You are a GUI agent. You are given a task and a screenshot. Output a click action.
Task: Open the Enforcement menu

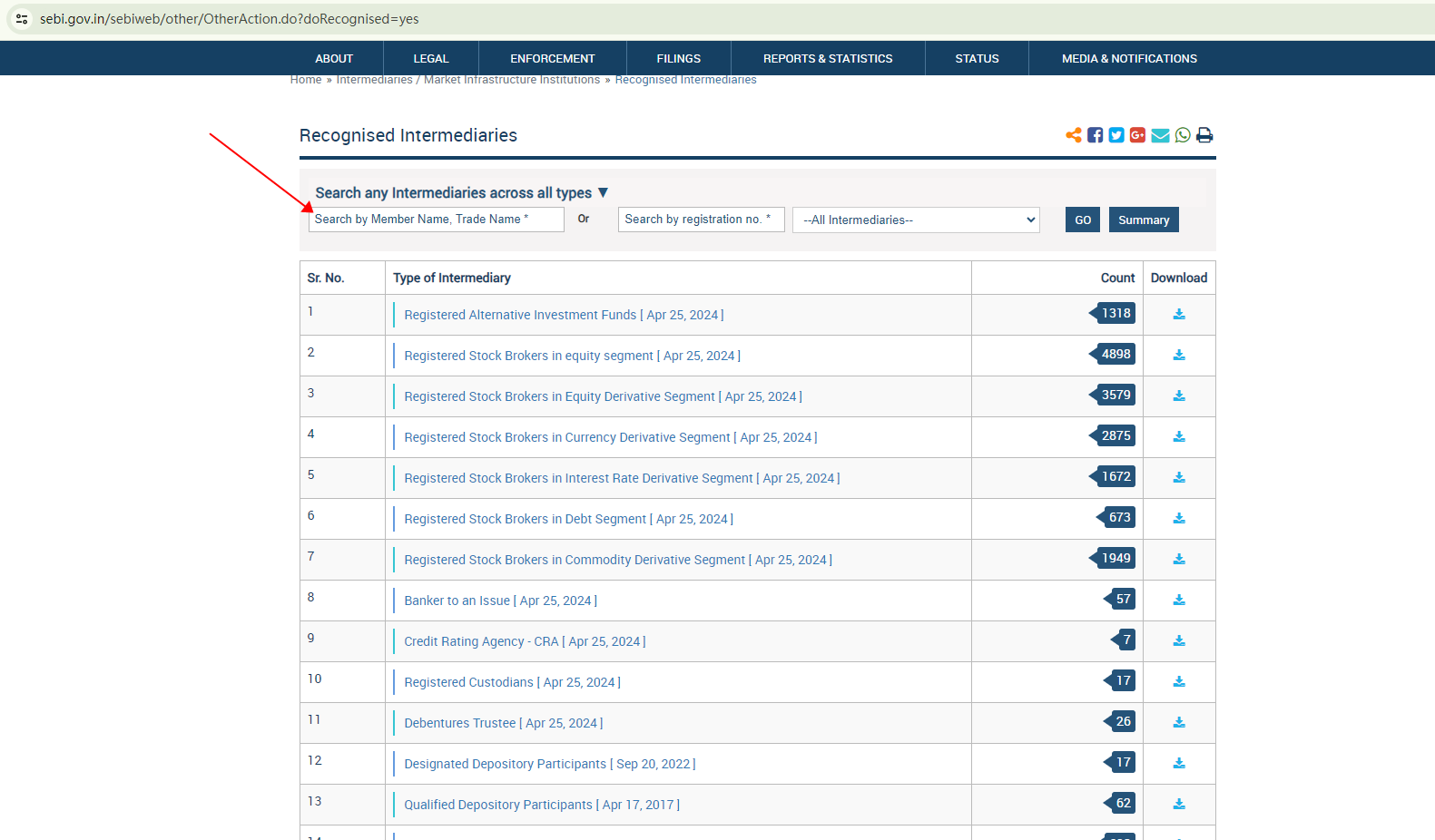(552, 58)
